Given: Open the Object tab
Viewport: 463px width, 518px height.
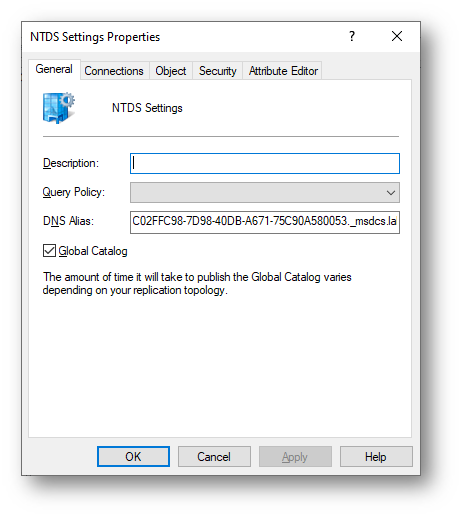Looking at the screenshot, I should [x=171, y=71].
